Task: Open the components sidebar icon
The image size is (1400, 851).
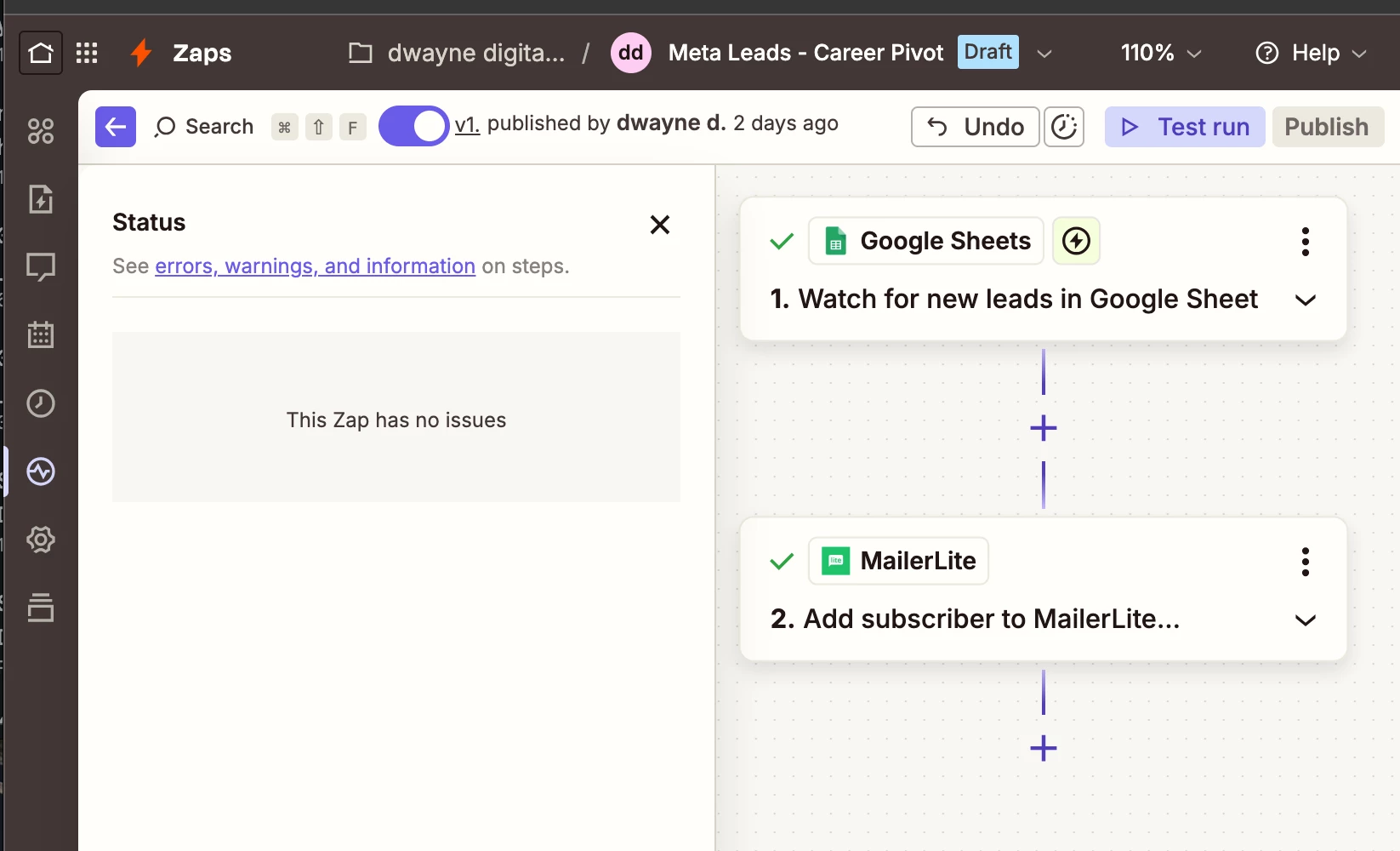Action: coord(41,131)
